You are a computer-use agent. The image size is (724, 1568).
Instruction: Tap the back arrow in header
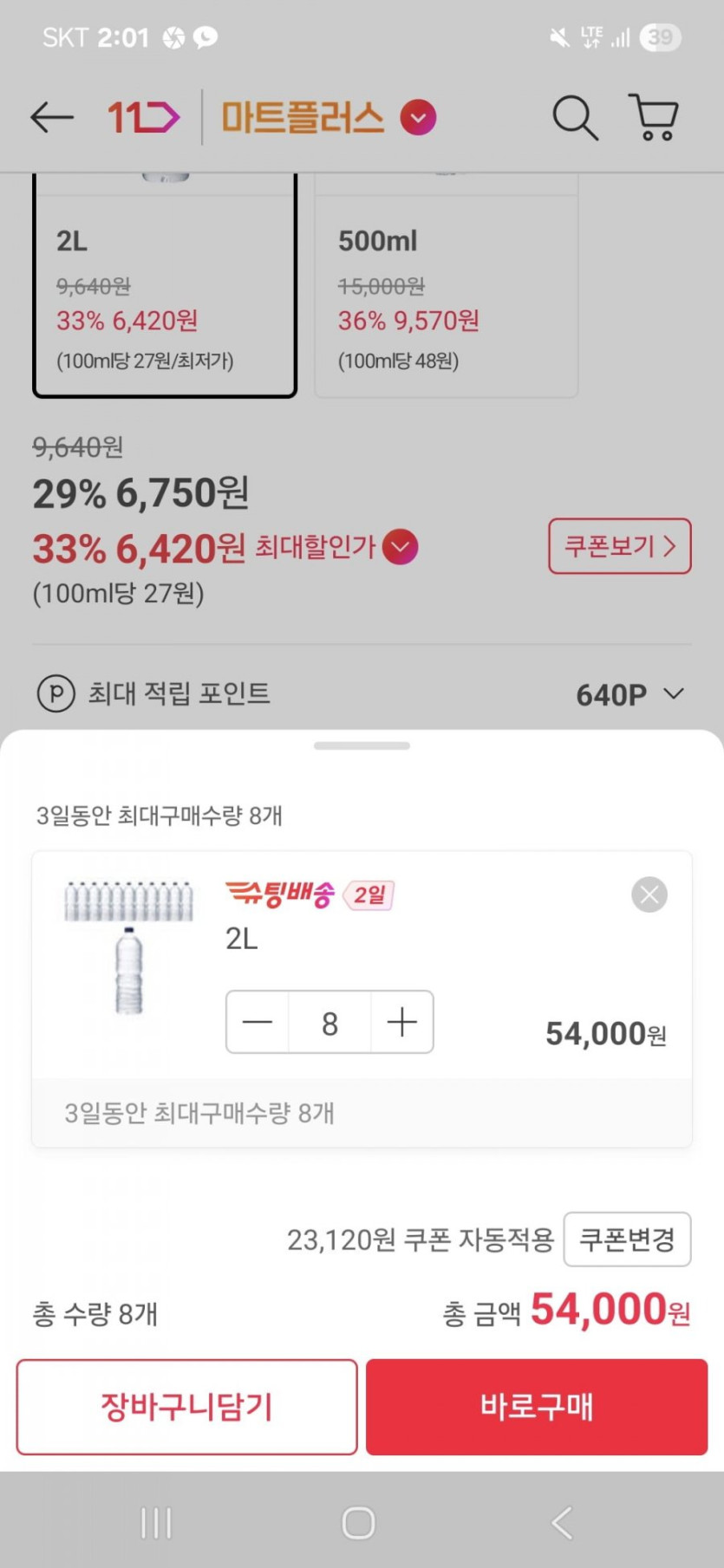[51, 117]
